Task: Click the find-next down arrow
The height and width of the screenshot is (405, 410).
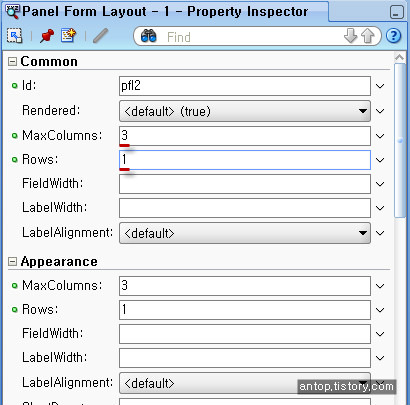Action: point(350,36)
